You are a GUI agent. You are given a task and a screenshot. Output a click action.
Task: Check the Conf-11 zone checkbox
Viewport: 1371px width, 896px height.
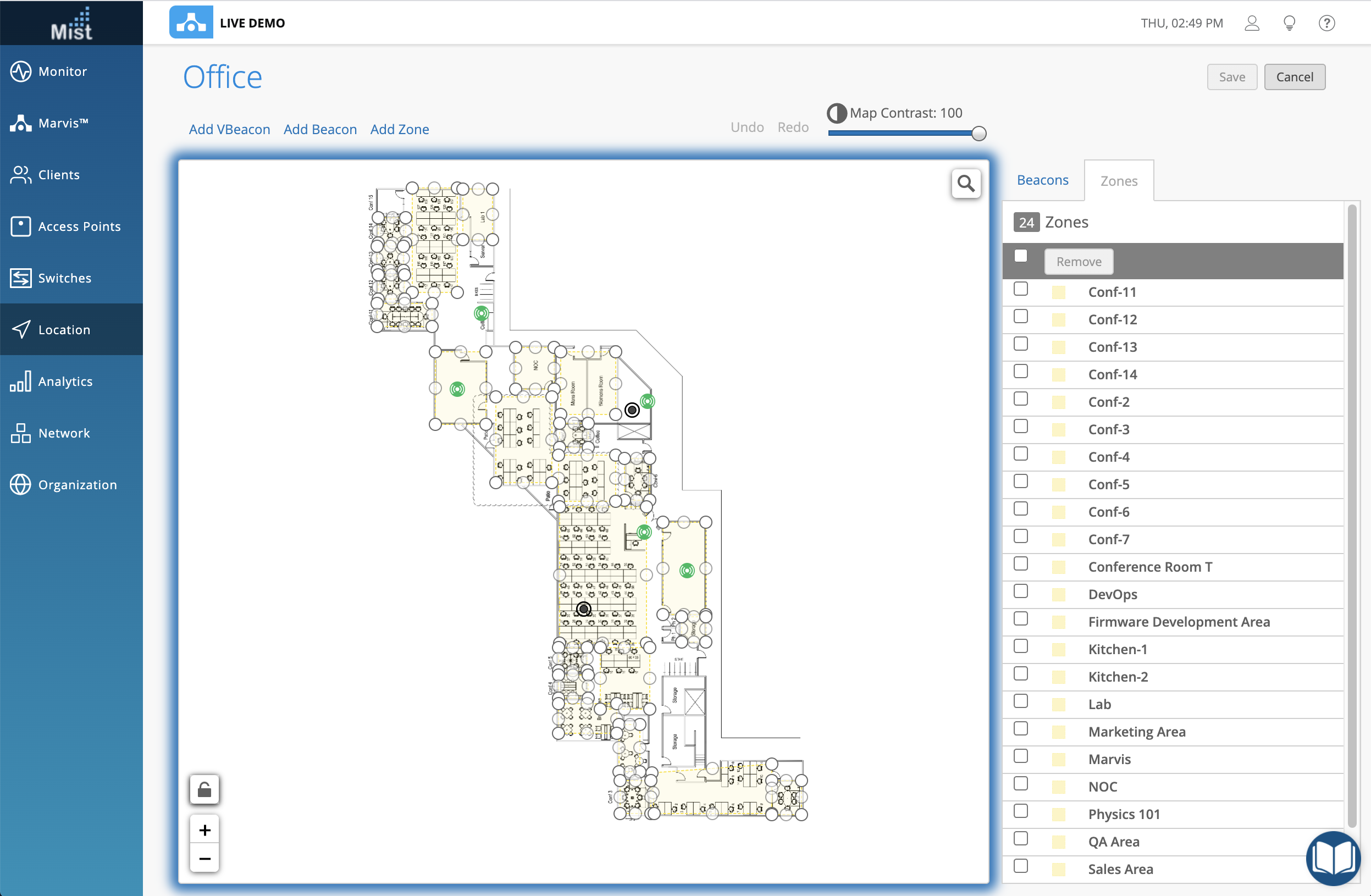[x=1020, y=289]
